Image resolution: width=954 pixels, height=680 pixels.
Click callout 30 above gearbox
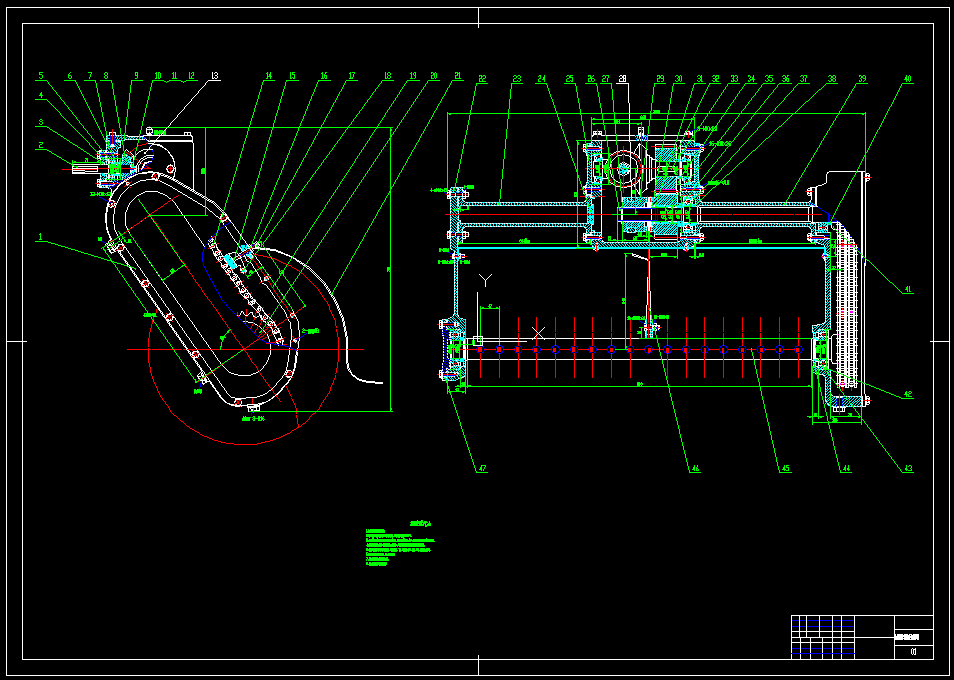click(x=678, y=78)
